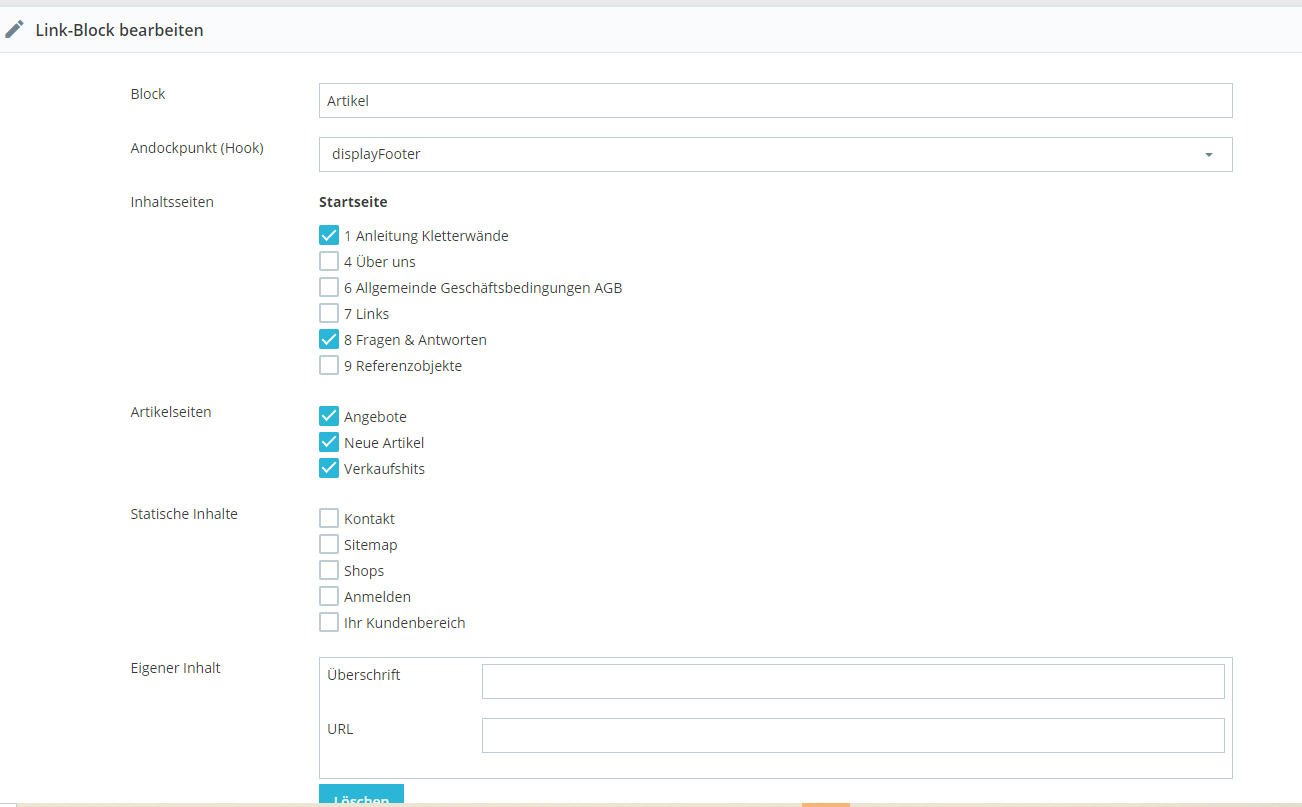The width and height of the screenshot is (1302, 807).
Task: Disable the Angebote checkbox
Action: coord(329,417)
